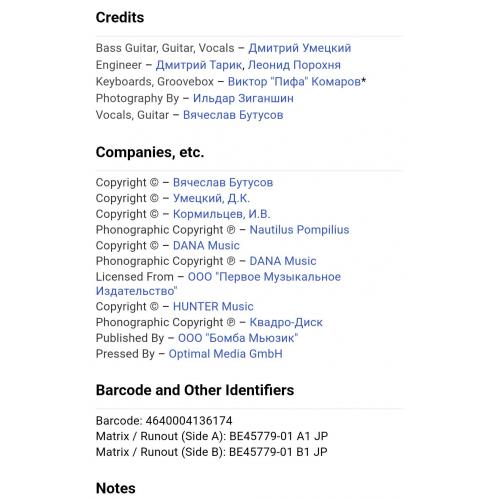
Task: Click the Side A matrix runout text
Action: coord(212,436)
